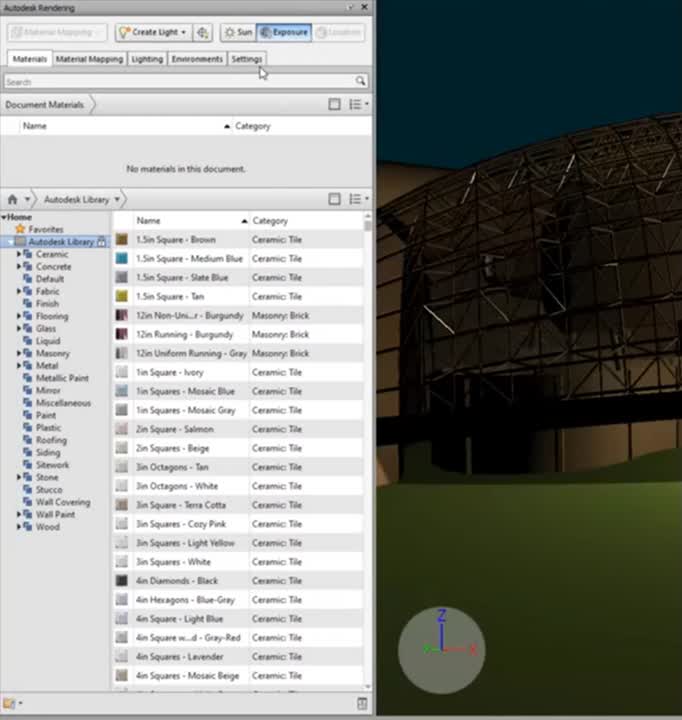Sort library list by Category column
Screen dimensions: 682x720
[305, 221]
